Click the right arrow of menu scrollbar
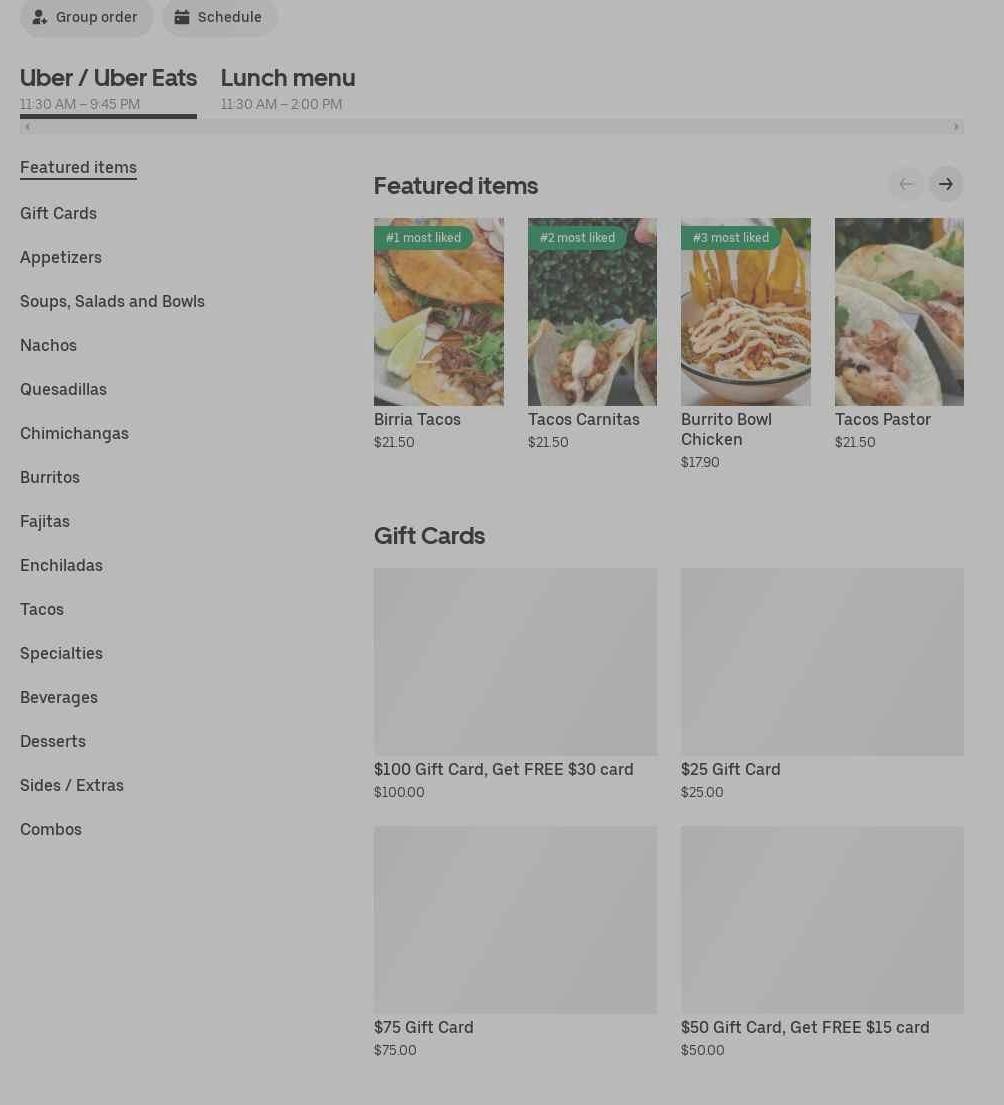The width and height of the screenshot is (1004, 1105). pyautogui.click(x=956, y=127)
